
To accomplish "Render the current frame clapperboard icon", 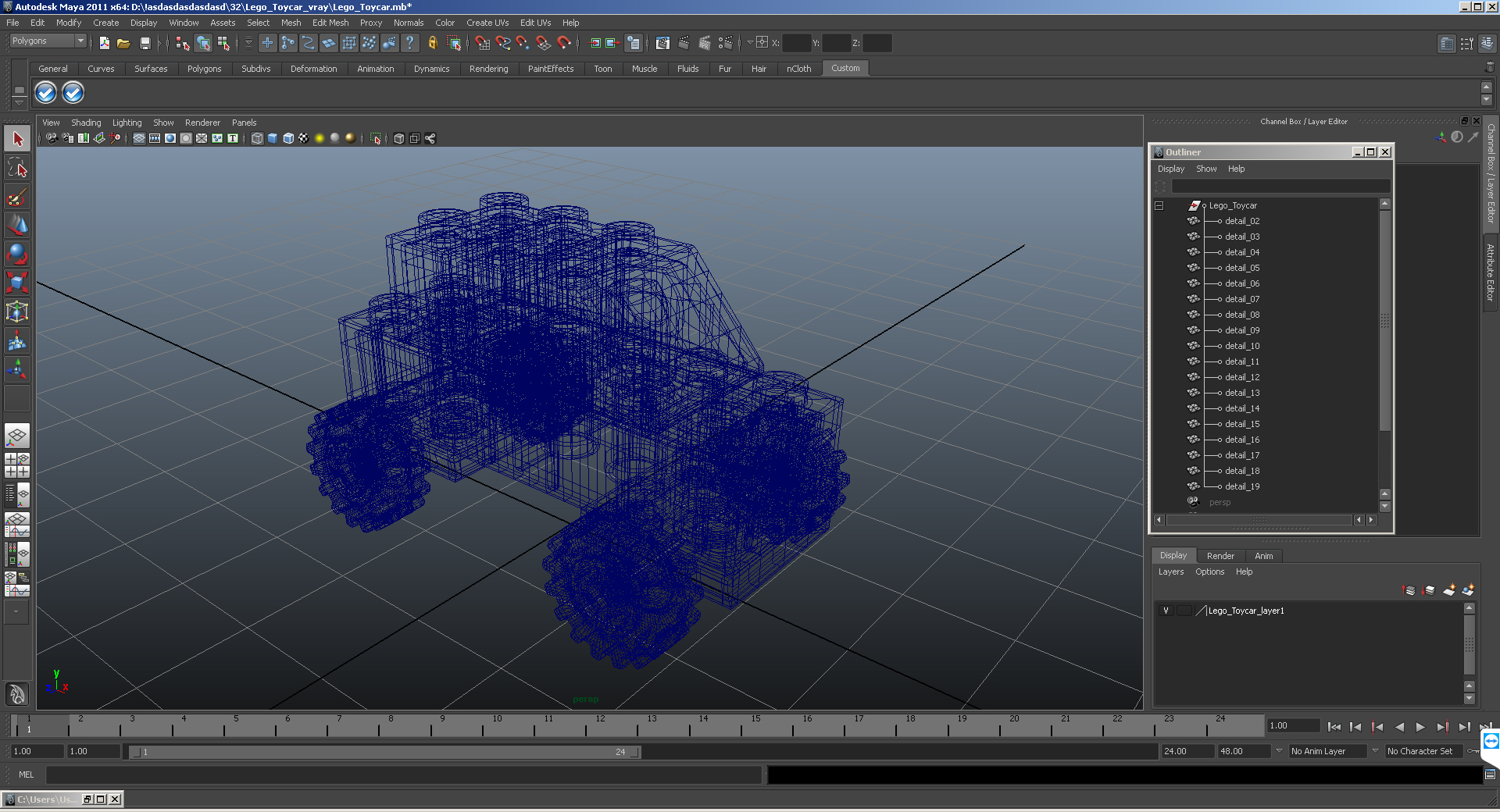I will click(x=684, y=43).
